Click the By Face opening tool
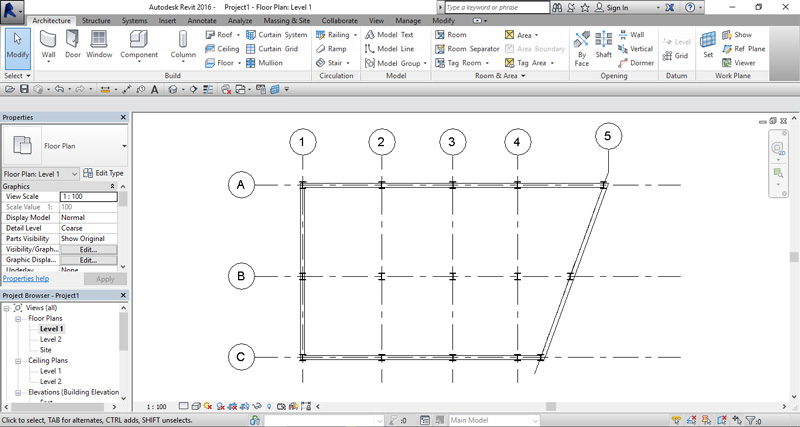The height and width of the screenshot is (427, 800). point(582,49)
